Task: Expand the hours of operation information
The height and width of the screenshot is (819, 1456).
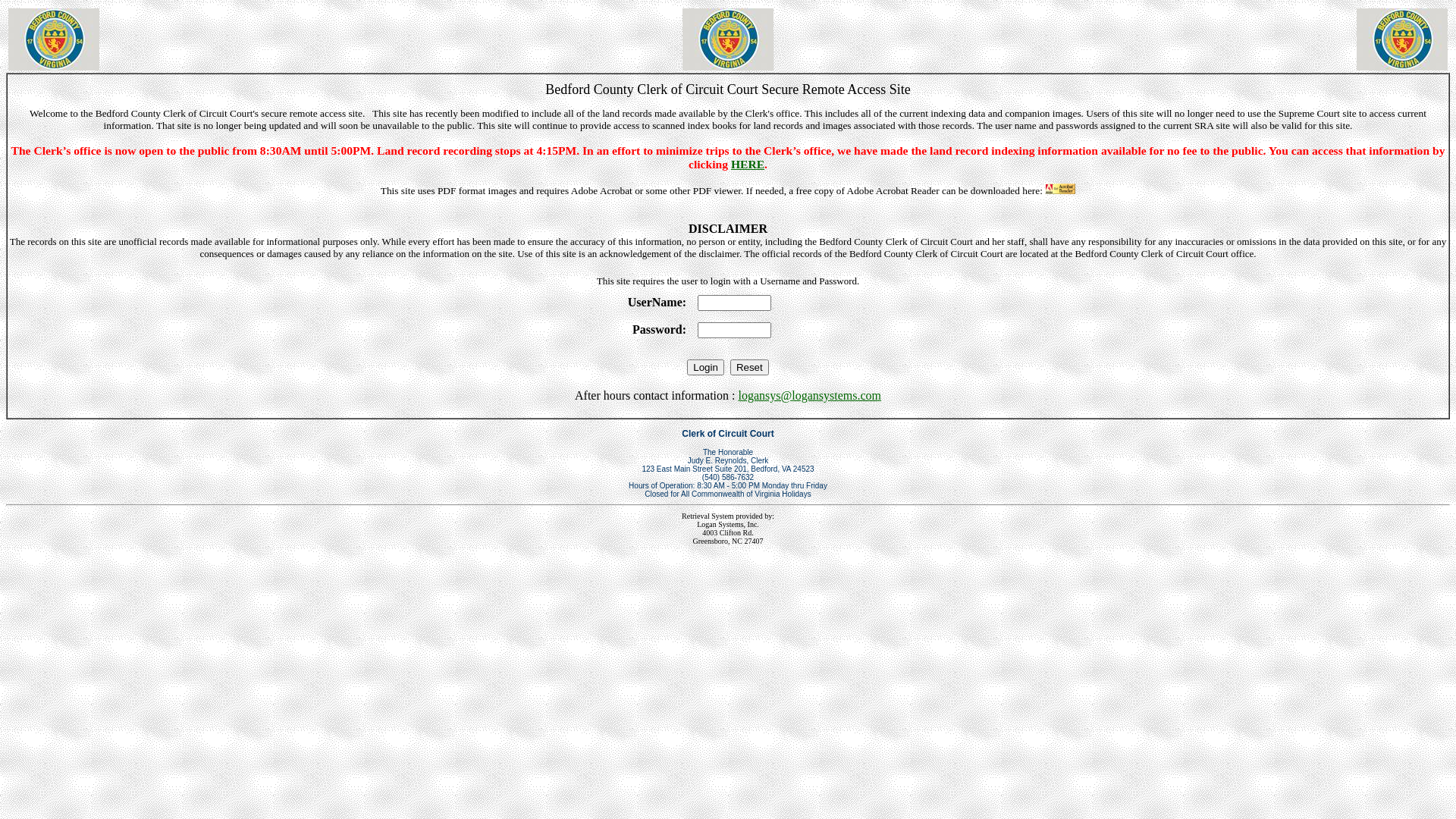Action: pyautogui.click(x=727, y=485)
